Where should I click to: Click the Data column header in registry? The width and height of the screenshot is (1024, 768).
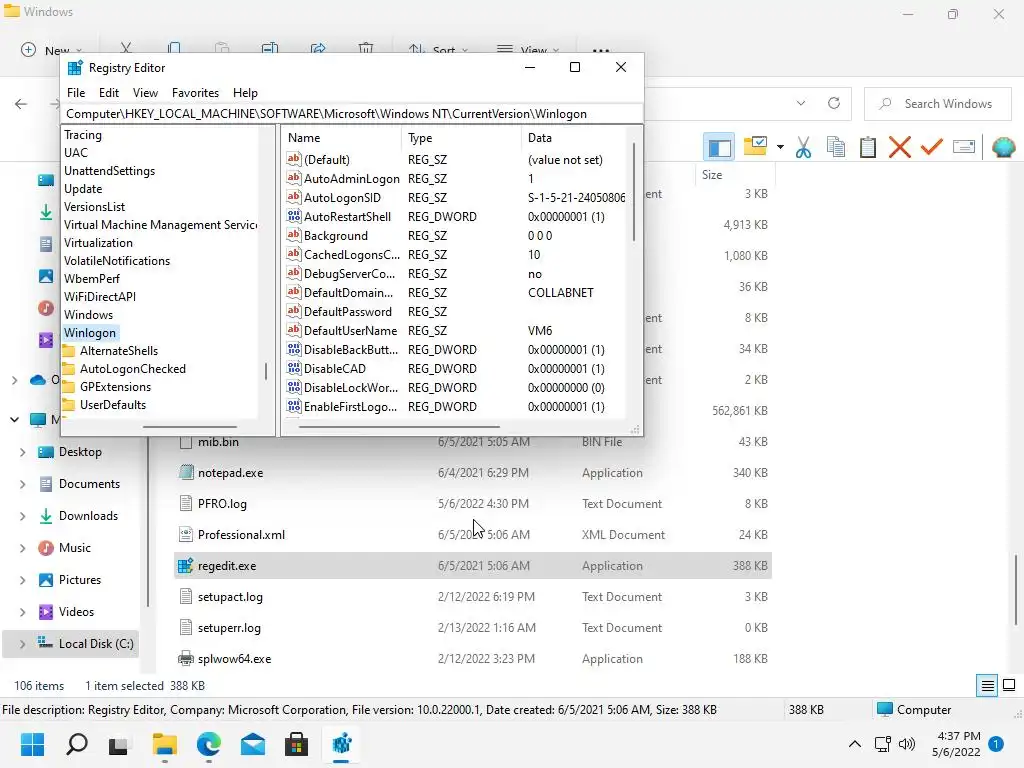[x=575, y=138]
